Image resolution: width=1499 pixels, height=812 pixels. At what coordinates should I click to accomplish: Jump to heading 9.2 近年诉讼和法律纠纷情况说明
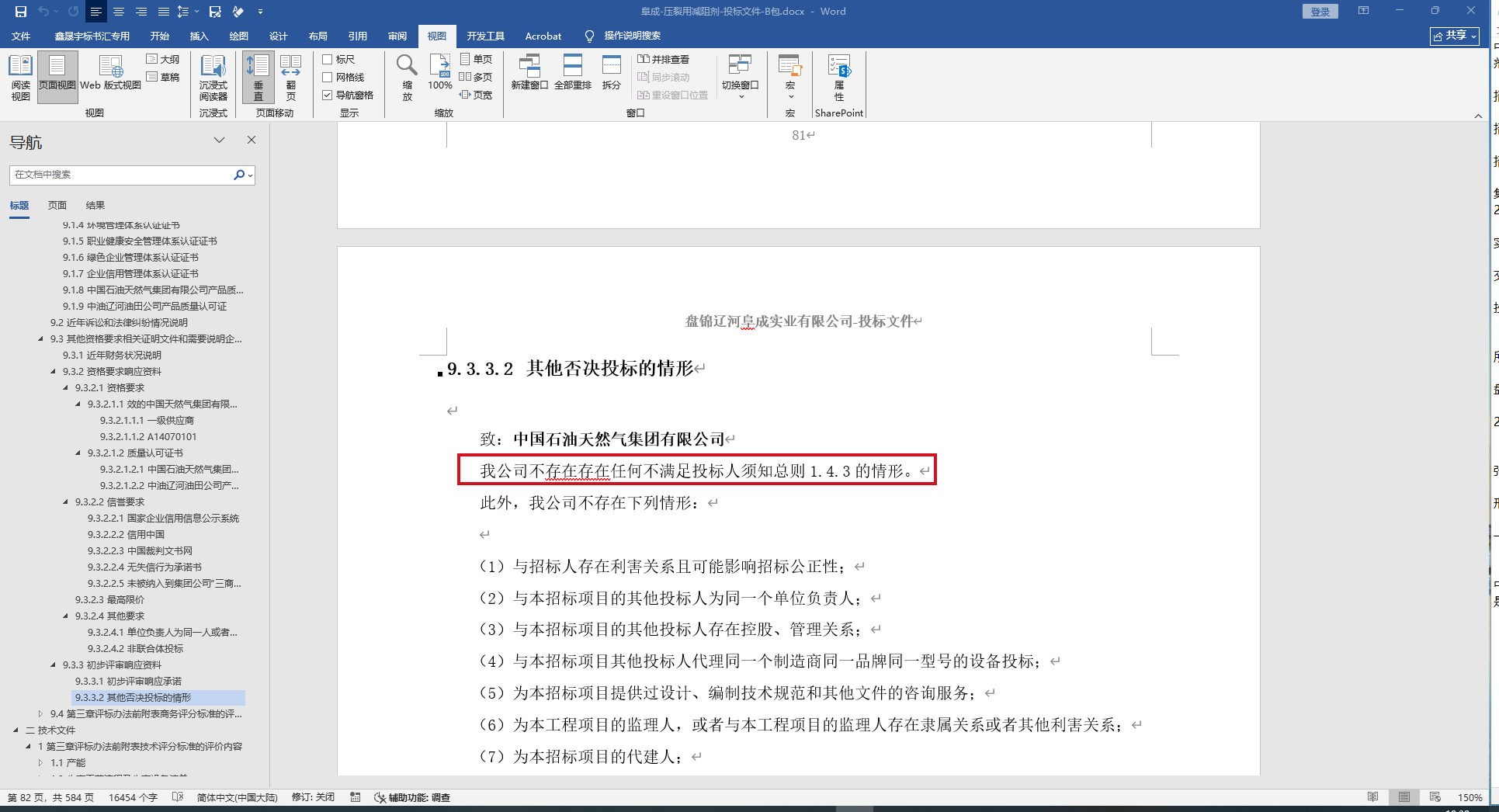coord(119,322)
